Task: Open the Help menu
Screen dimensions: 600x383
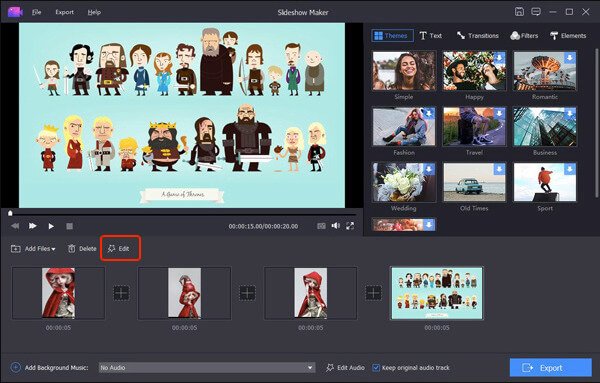Action: [x=94, y=12]
